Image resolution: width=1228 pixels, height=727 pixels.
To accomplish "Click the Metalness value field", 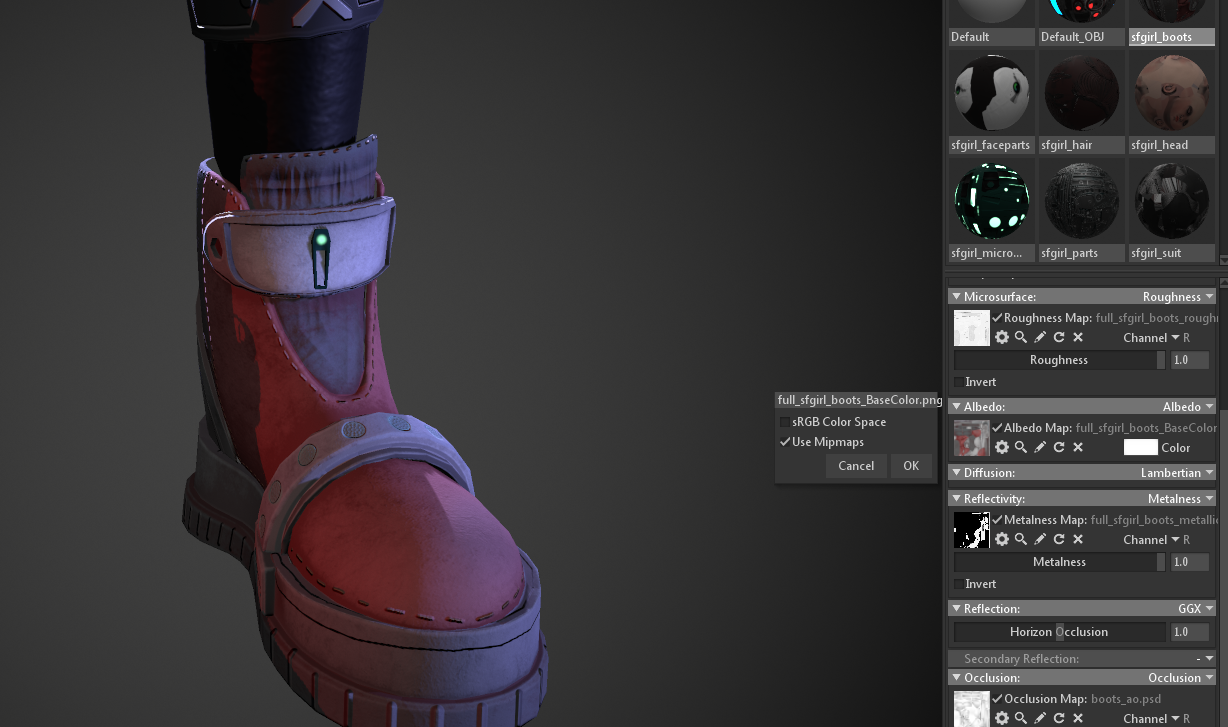I will [1190, 562].
